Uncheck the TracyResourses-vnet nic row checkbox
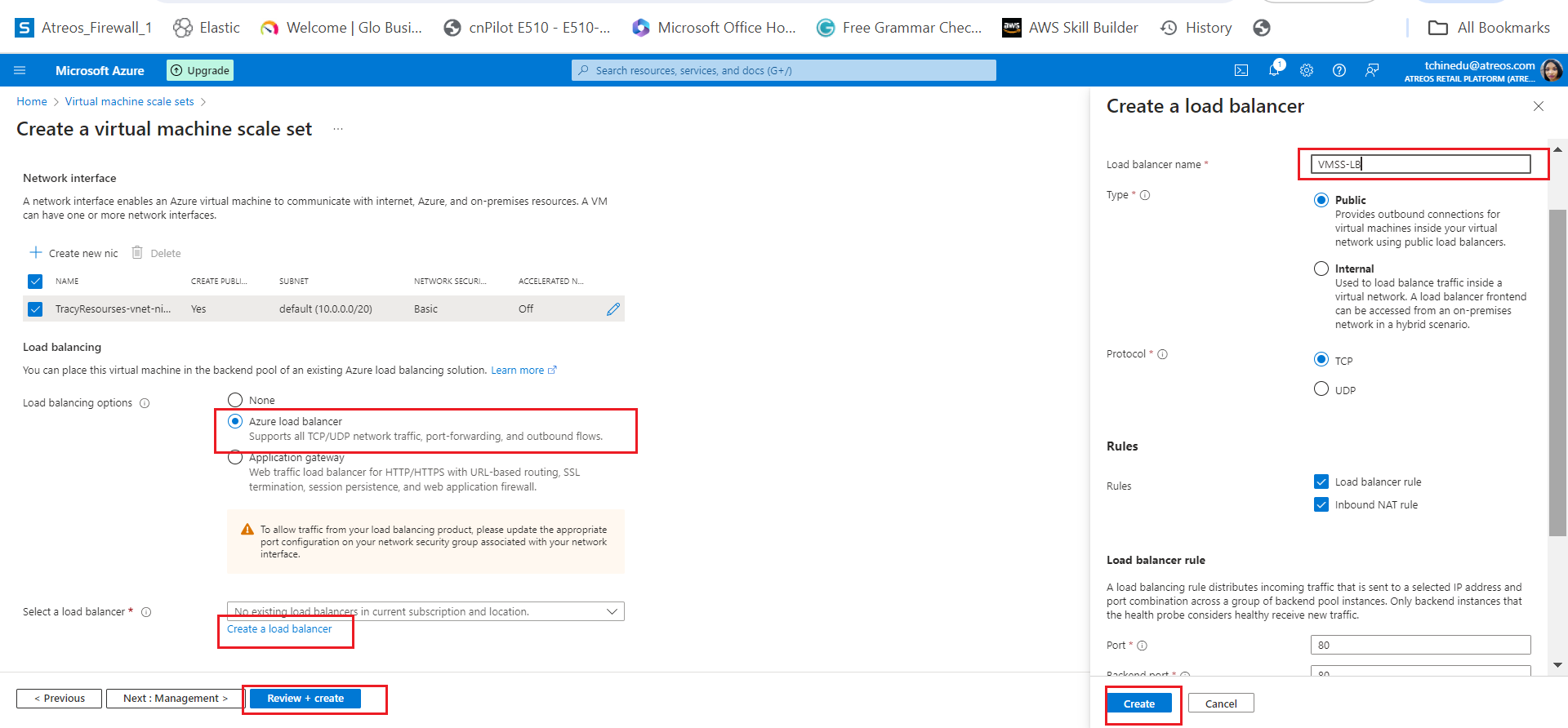The image size is (1568, 728). tap(35, 309)
